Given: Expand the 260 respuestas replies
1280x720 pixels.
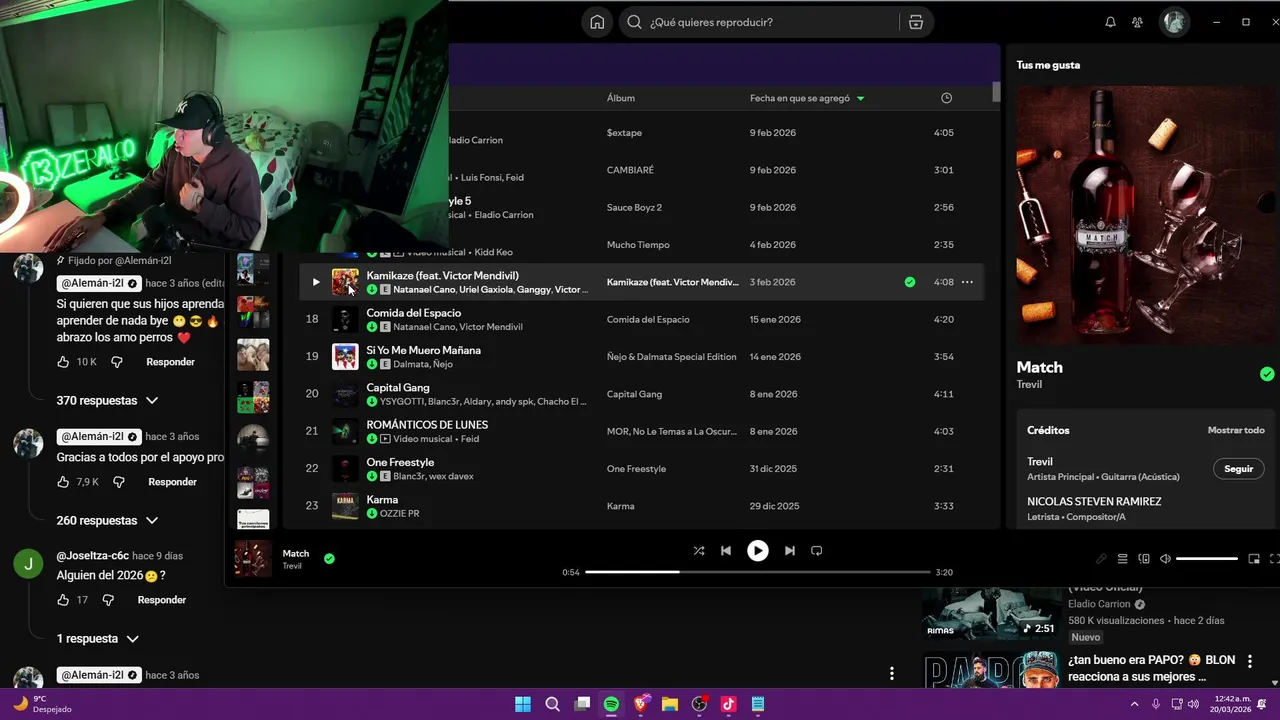Looking at the screenshot, I should click(107, 521).
